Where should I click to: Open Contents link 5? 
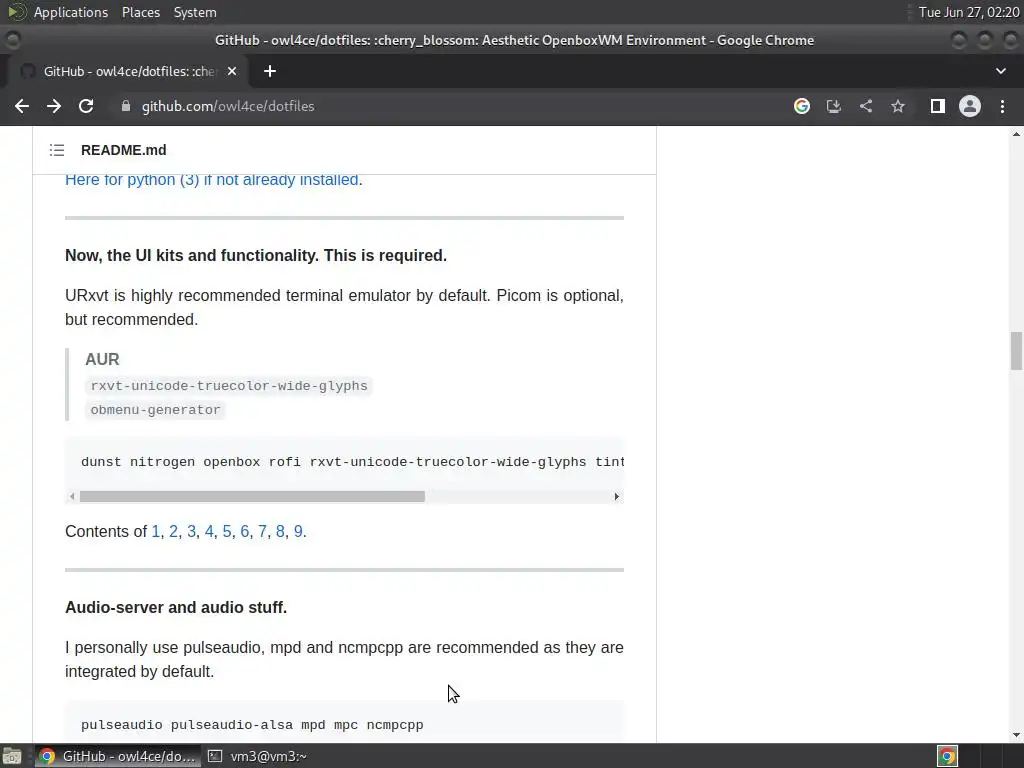coord(227,532)
